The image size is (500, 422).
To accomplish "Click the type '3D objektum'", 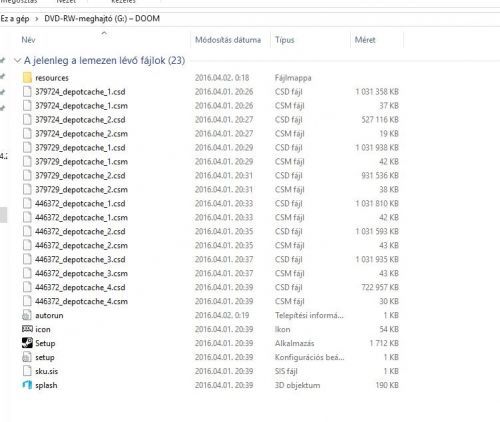I will (x=297, y=386).
